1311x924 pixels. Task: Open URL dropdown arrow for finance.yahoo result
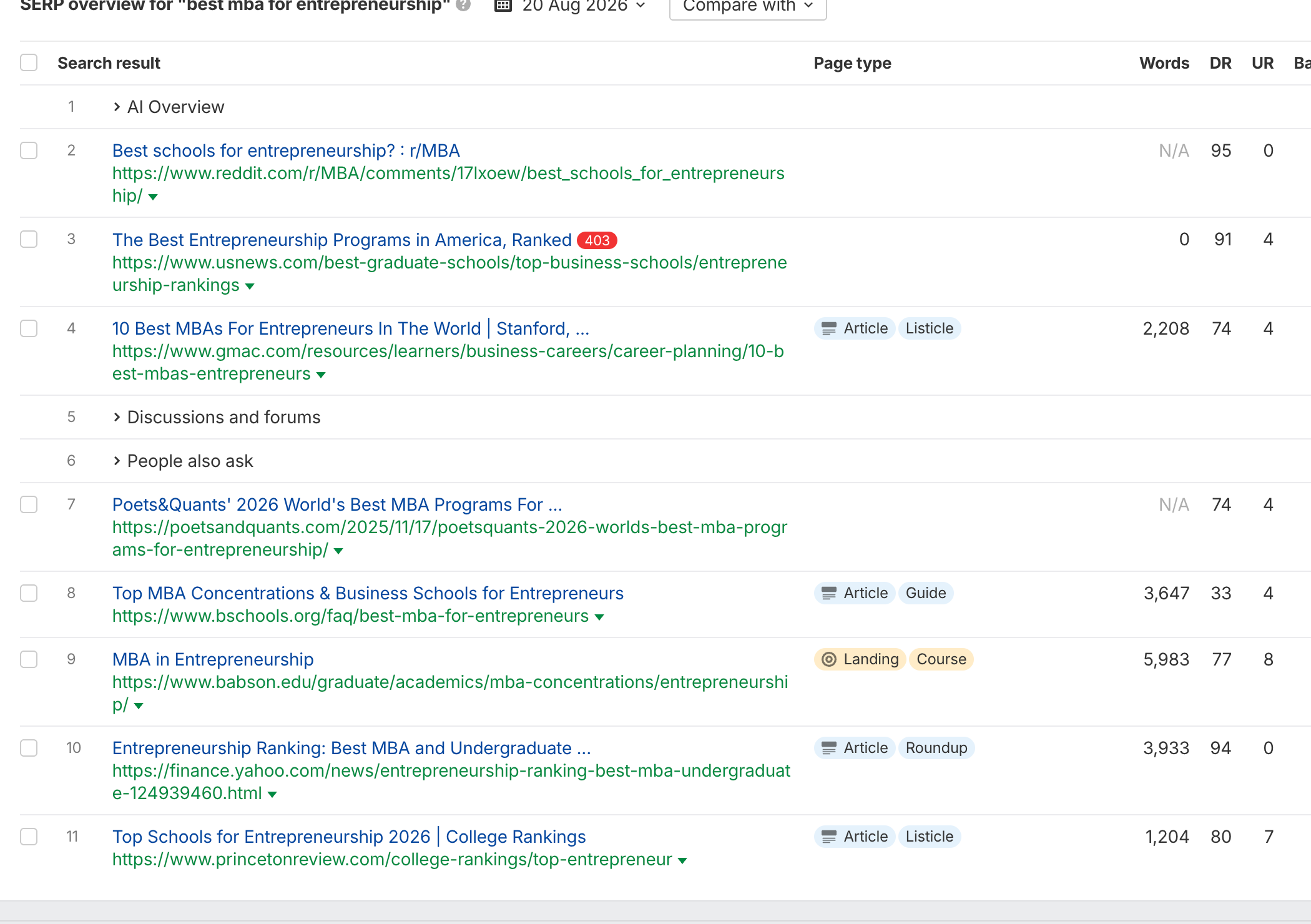click(x=272, y=795)
